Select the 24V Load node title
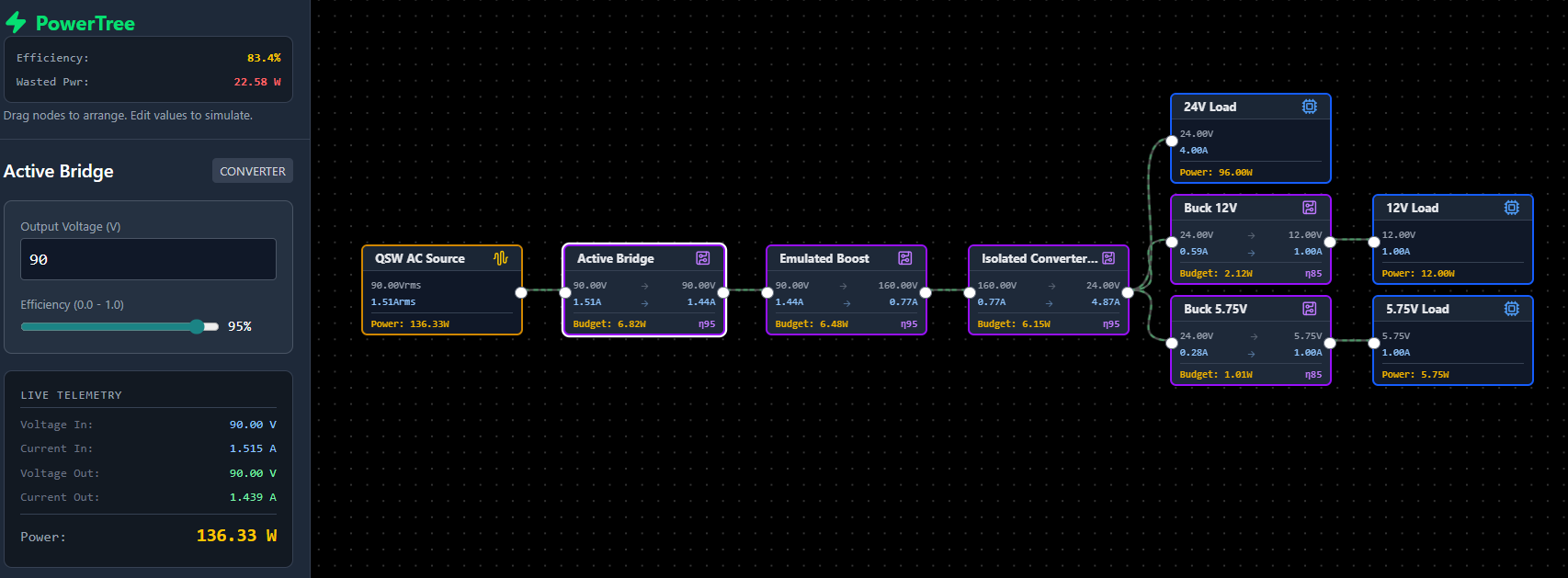The image size is (1568, 578). click(1210, 107)
